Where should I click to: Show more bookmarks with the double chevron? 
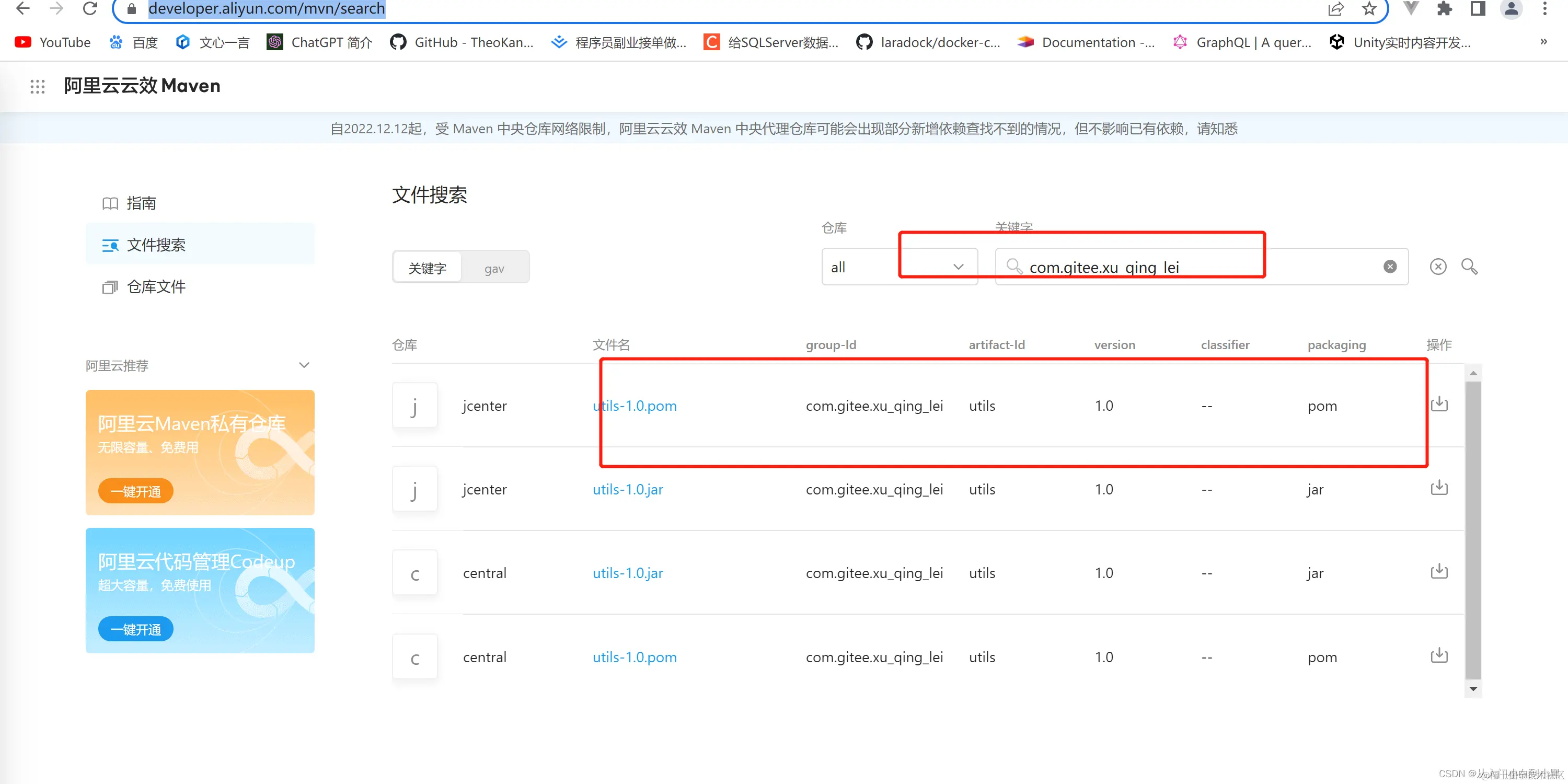[1543, 42]
